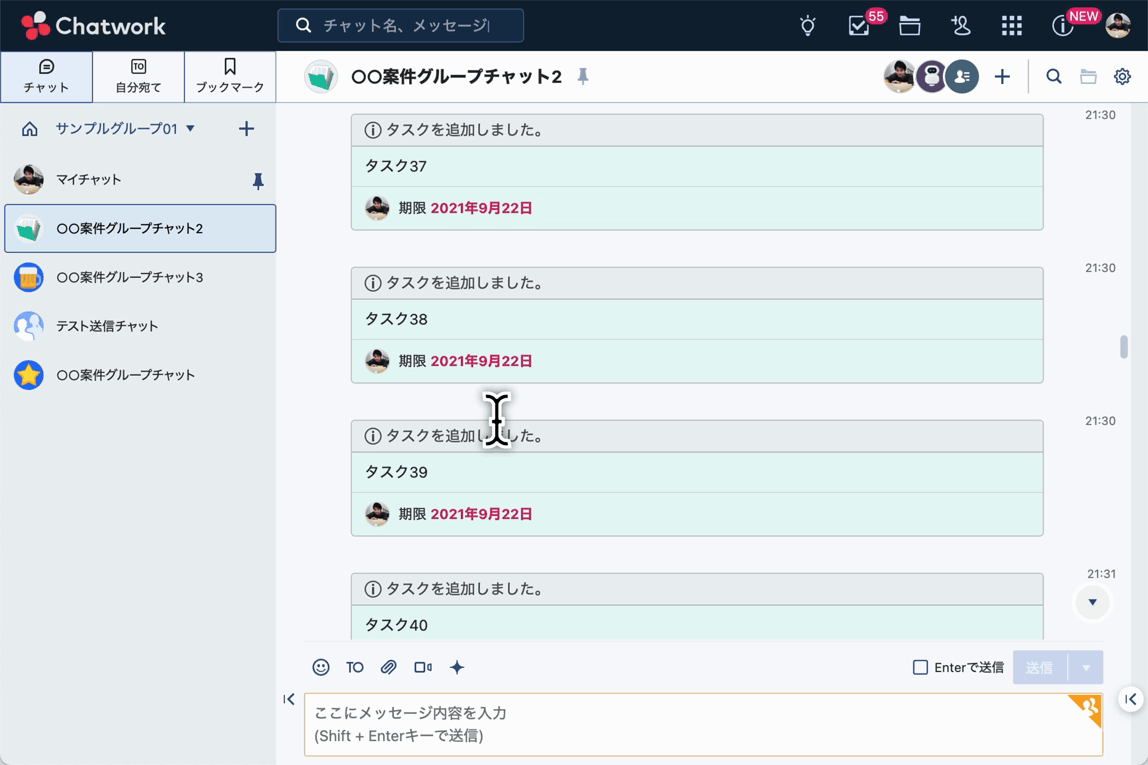Open contact management icon
This screenshot has height=765, width=1148.
961,26
